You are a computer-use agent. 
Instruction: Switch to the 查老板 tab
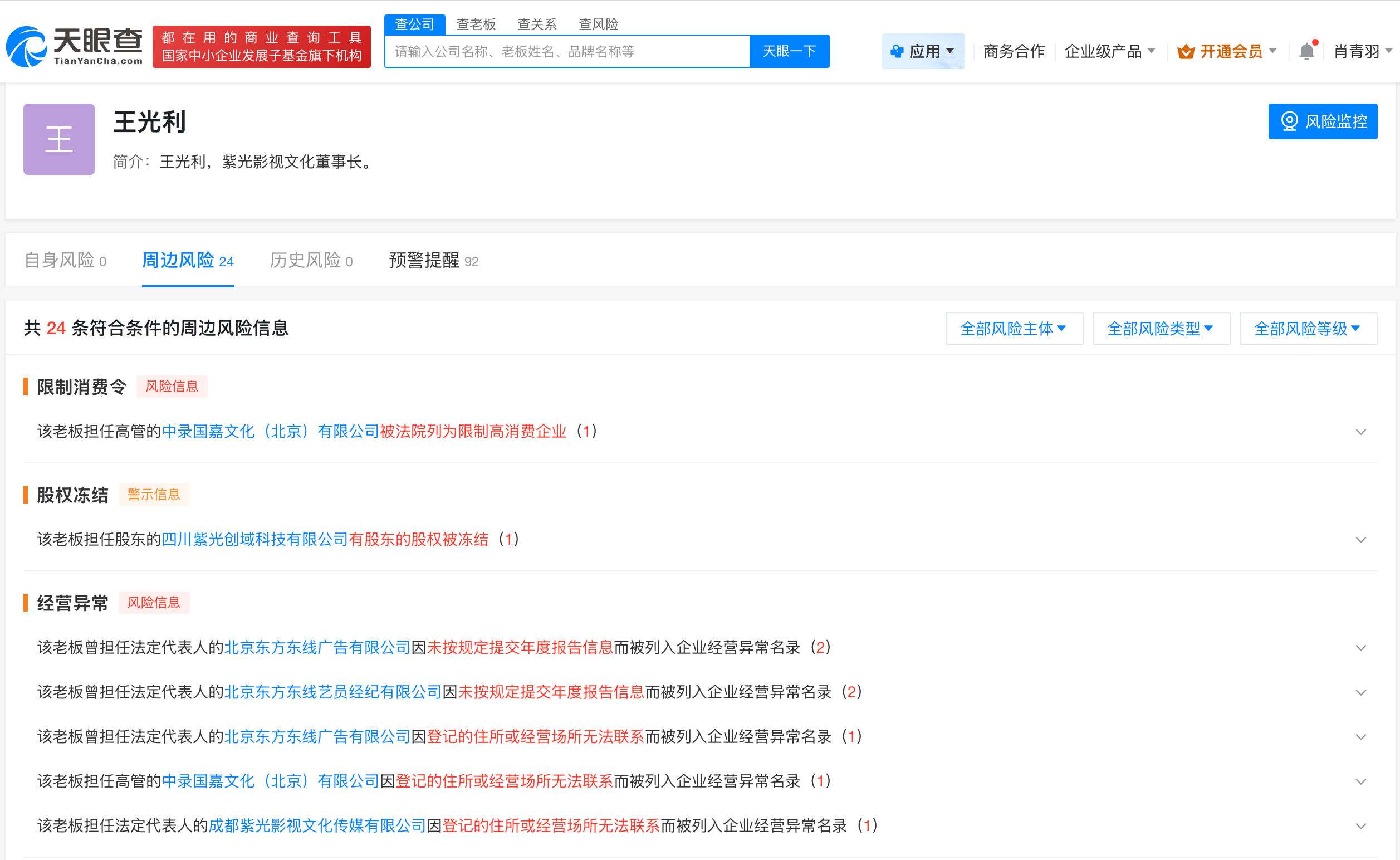(476, 24)
